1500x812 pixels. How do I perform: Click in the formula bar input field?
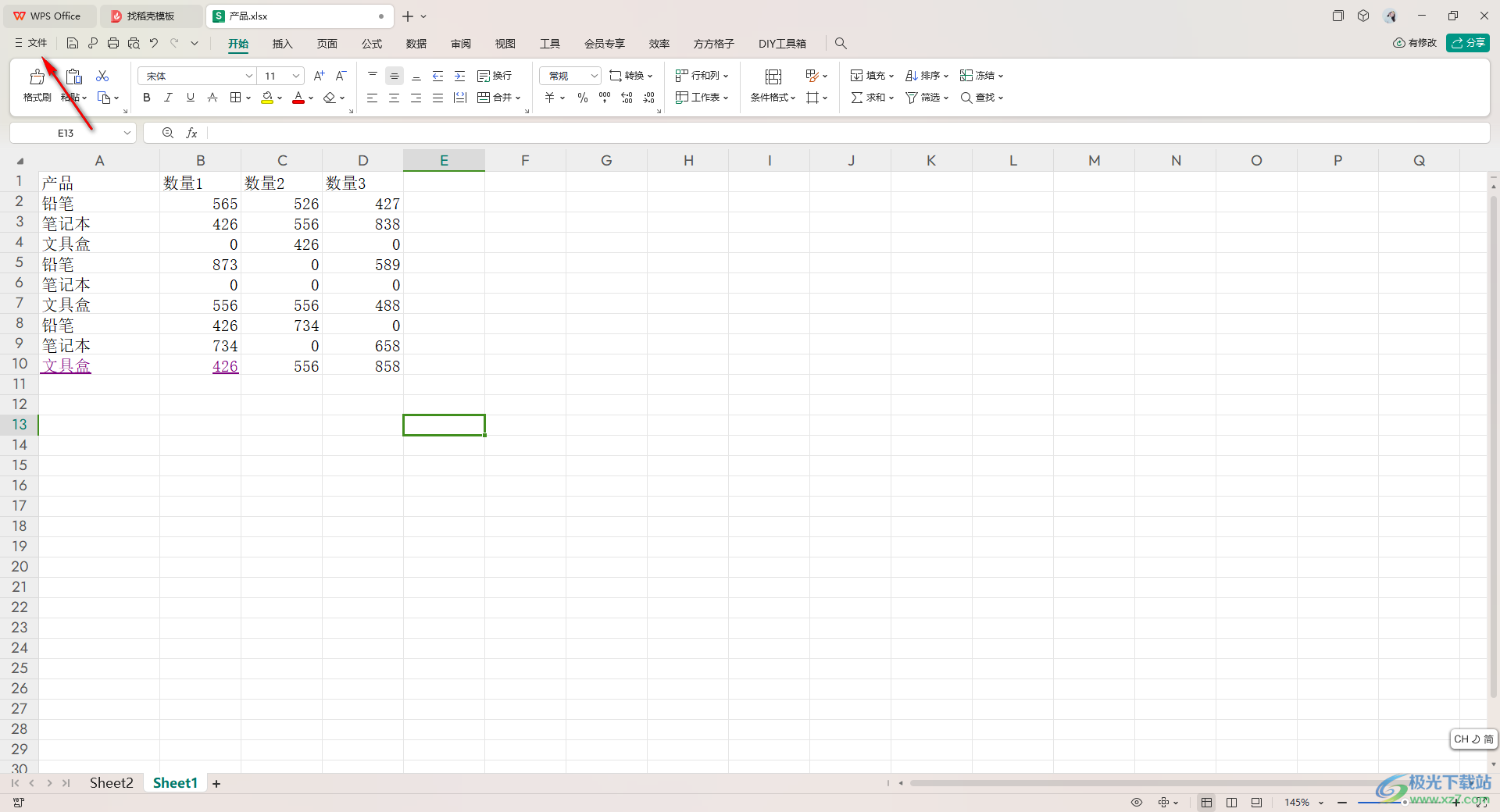[x=847, y=133]
